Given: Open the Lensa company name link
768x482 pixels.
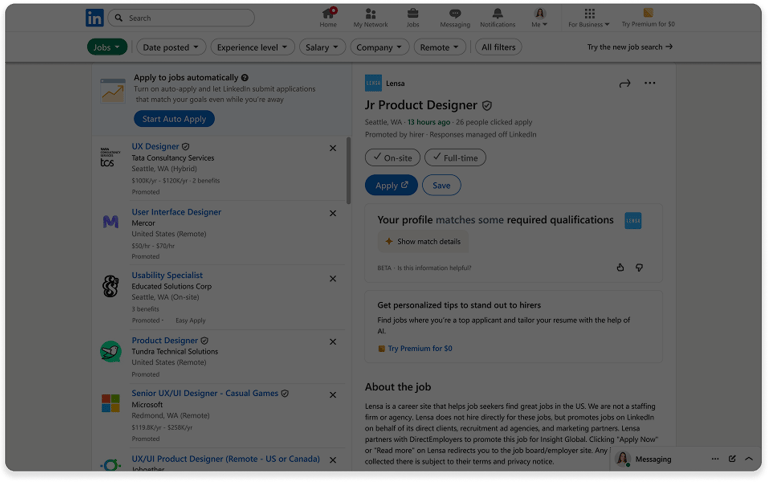Looking at the screenshot, I should pos(395,83).
